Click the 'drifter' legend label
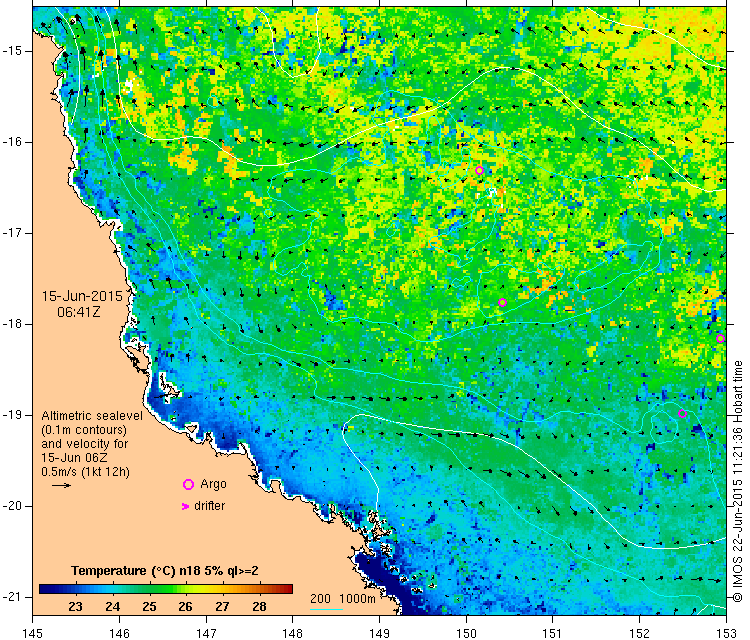This screenshot has height=640, width=750. click(x=210, y=506)
